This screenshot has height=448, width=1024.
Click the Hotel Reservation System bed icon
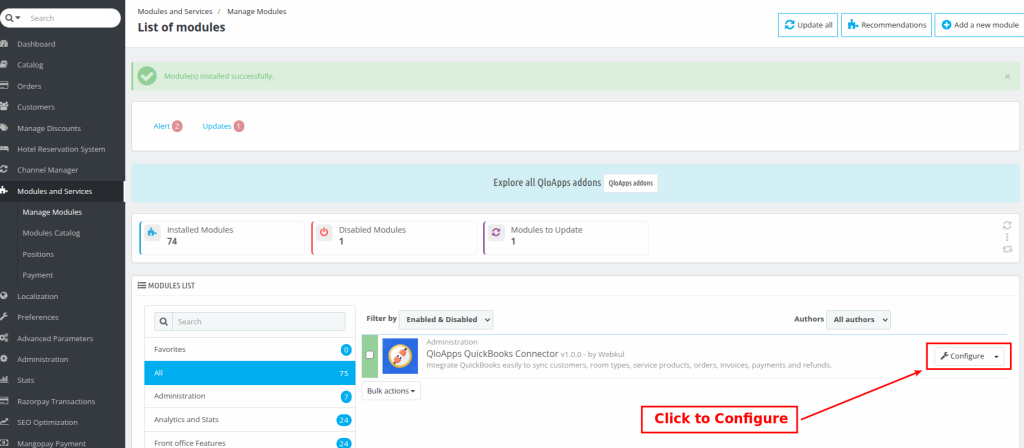4,149
